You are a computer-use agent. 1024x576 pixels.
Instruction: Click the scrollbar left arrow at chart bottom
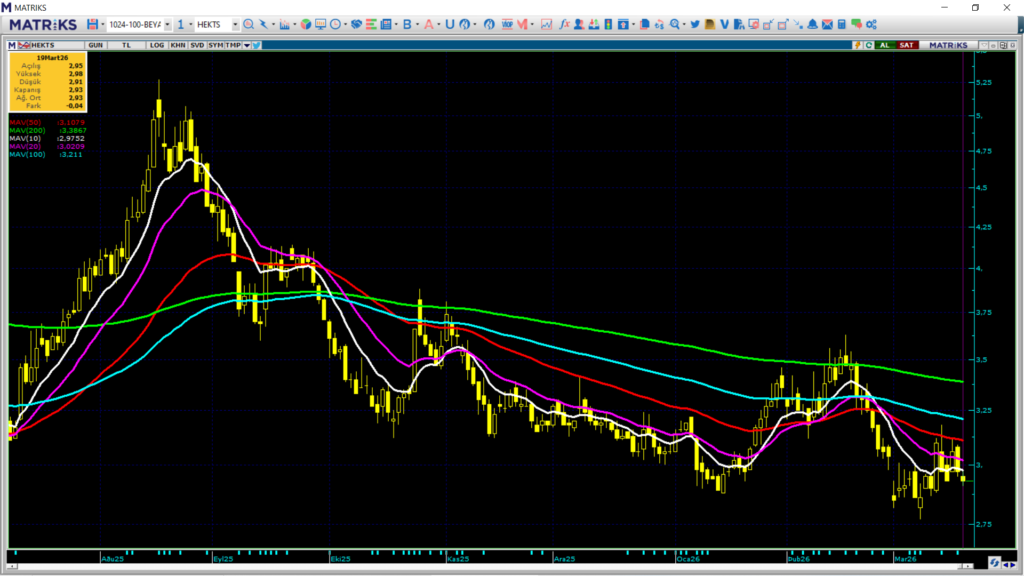click(x=12, y=566)
